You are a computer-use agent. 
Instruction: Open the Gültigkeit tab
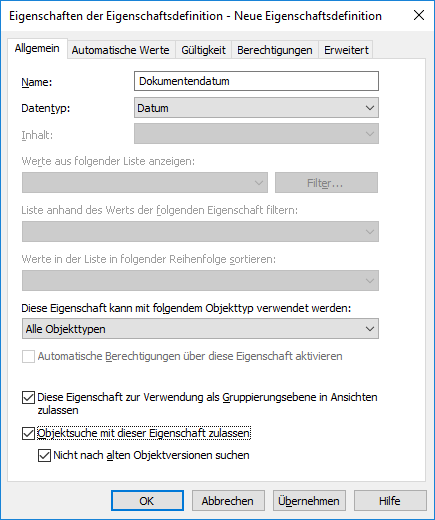pyautogui.click(x=203, y=50)
